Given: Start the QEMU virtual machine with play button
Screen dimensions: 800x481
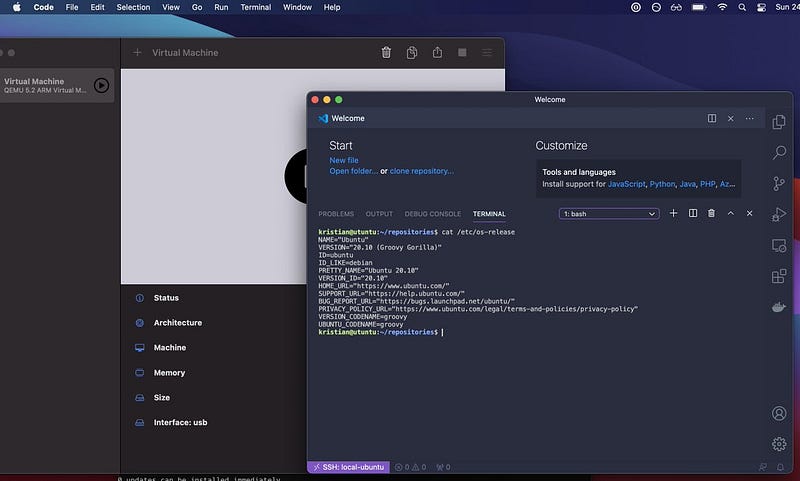Looking at the screenshot, I should coord(102,85).
